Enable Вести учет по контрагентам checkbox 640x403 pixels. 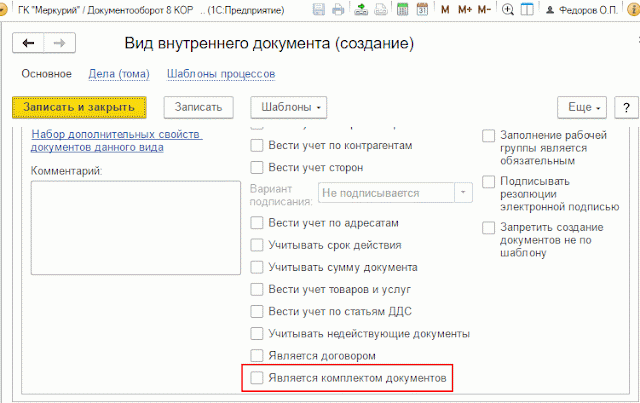[256, 145]
